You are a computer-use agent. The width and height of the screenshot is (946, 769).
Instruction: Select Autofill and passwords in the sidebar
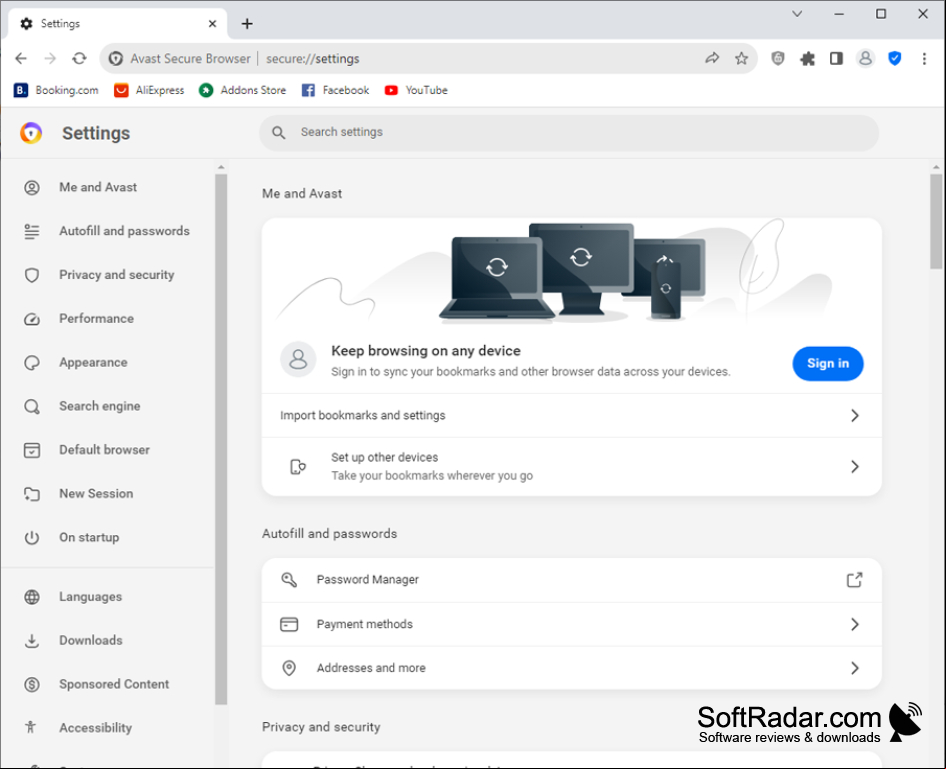click(124, 231)
